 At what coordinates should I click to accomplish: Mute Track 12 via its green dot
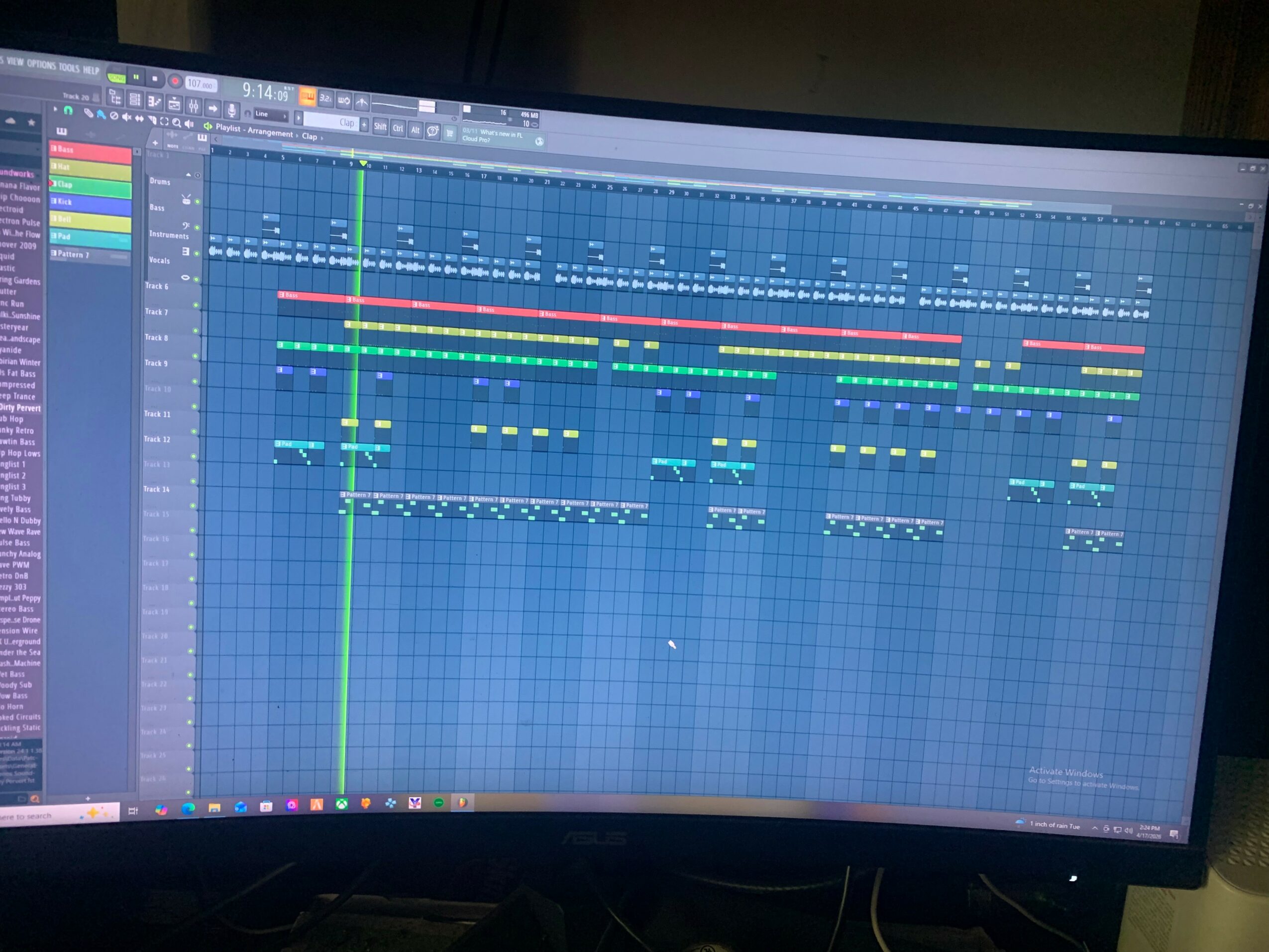coord(193,456)
